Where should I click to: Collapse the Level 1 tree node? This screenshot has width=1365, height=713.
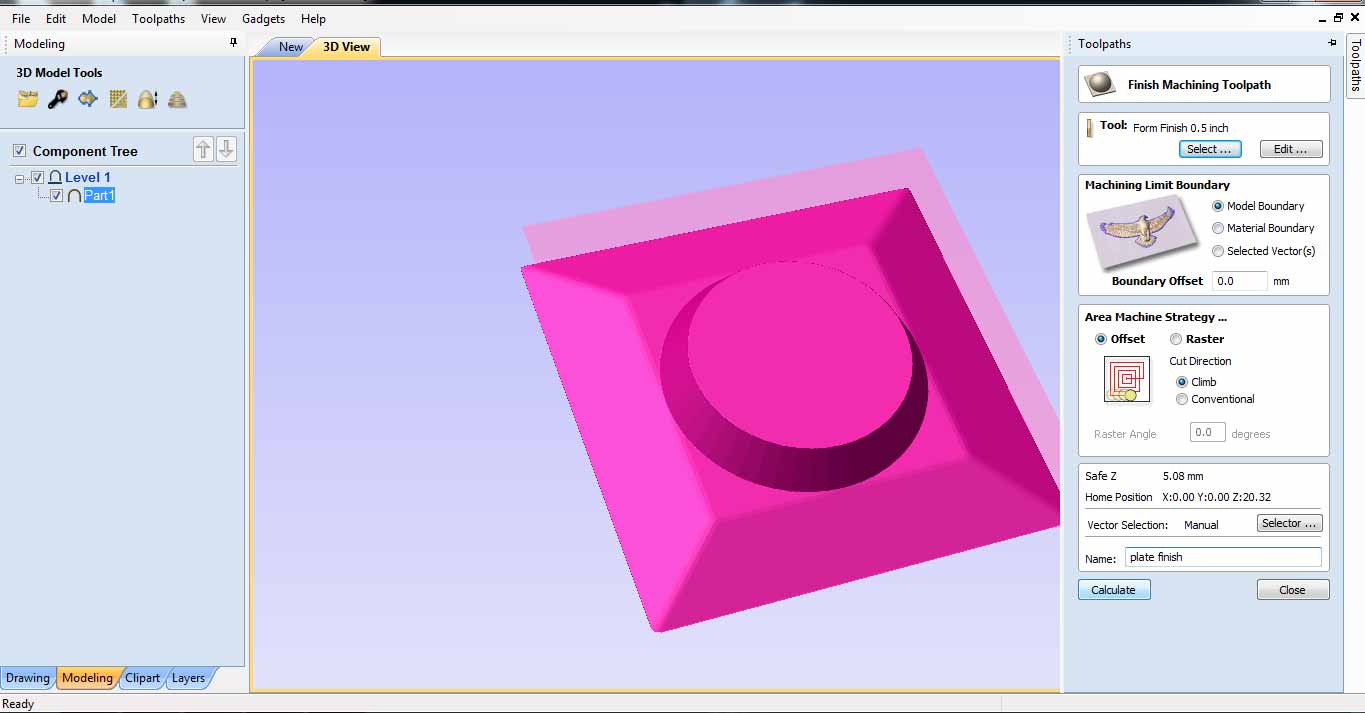click(x=20, y=178)
